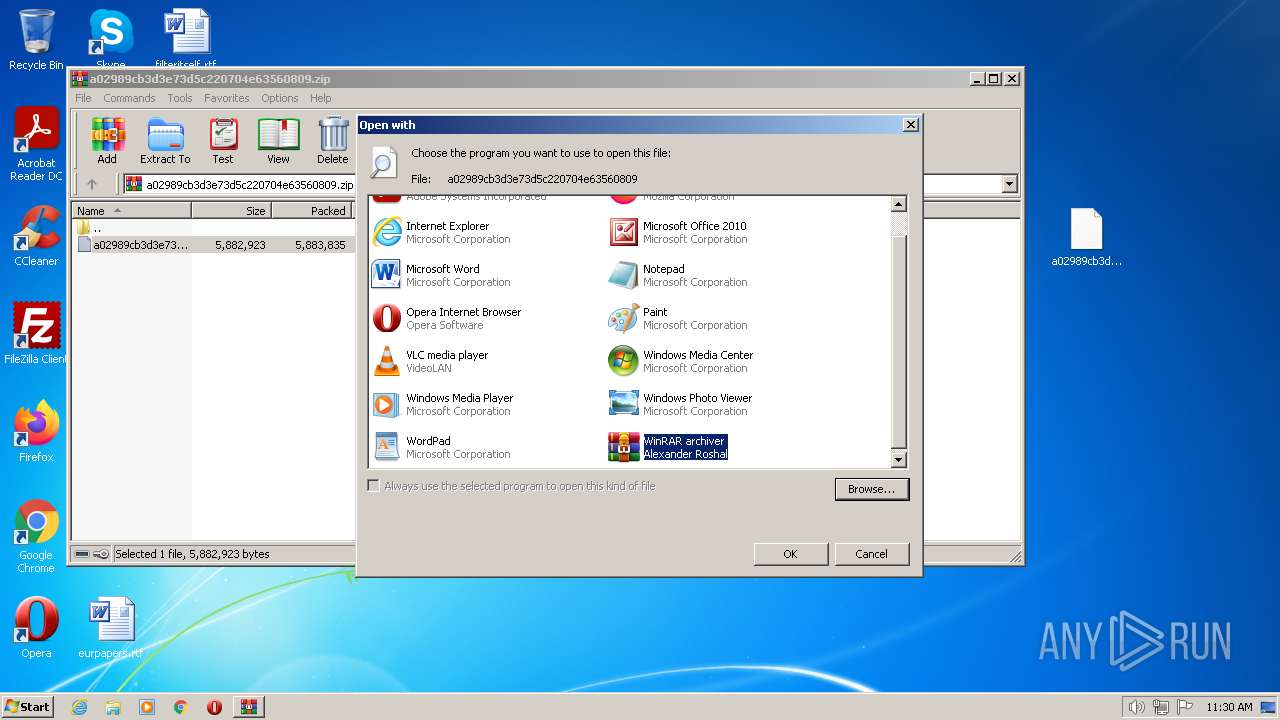Screen dimensions: 1280x720
Task: Open the Options menu
Action: tap(280, 98)
